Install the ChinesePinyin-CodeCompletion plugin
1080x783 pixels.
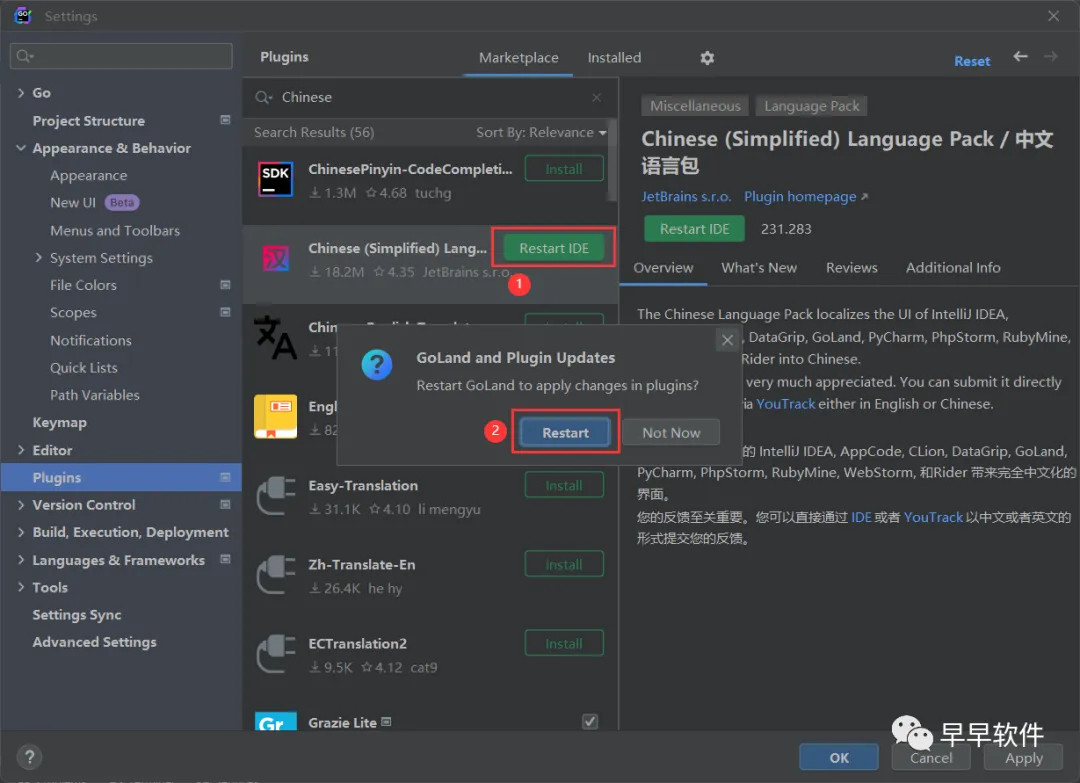tap(564, 169)
